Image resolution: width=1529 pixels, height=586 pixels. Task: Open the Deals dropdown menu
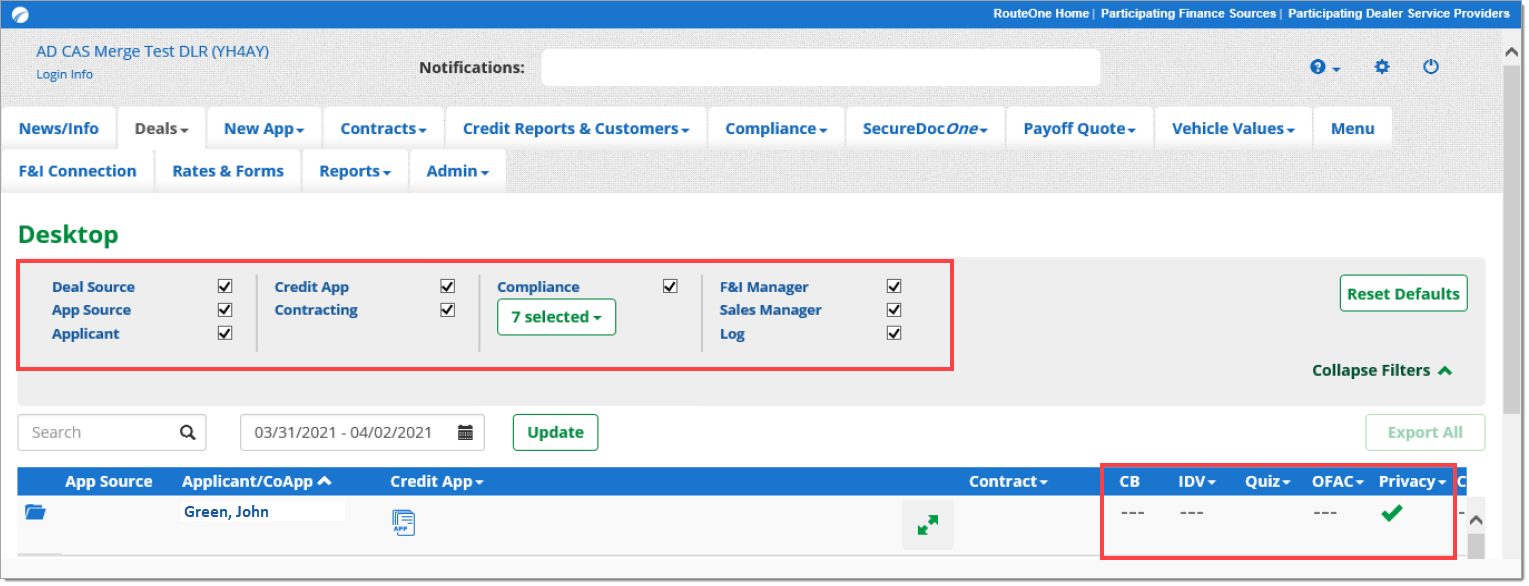[x=162, y=128]
